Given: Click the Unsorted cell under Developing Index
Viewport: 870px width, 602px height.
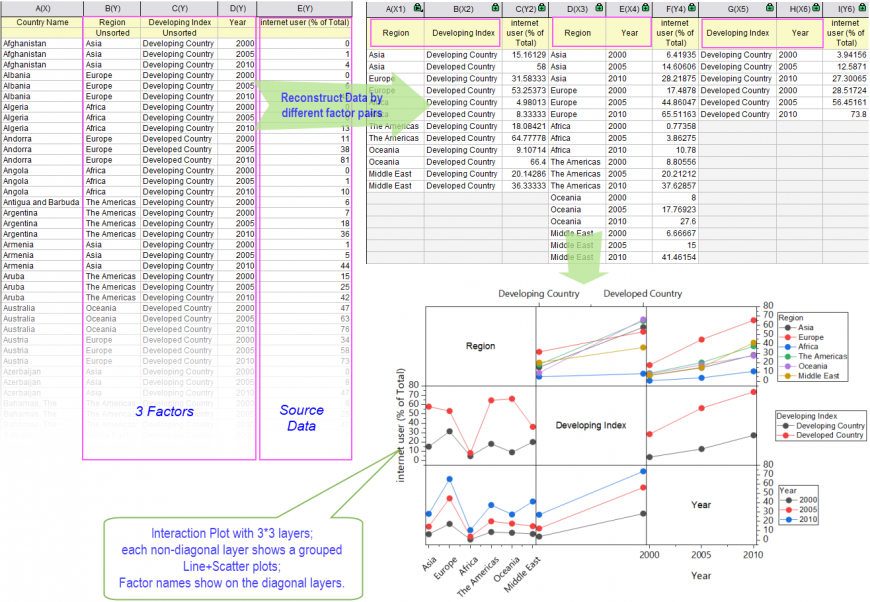Looking at the screenshot, I should pyautogui.click(x=179, y=33).
